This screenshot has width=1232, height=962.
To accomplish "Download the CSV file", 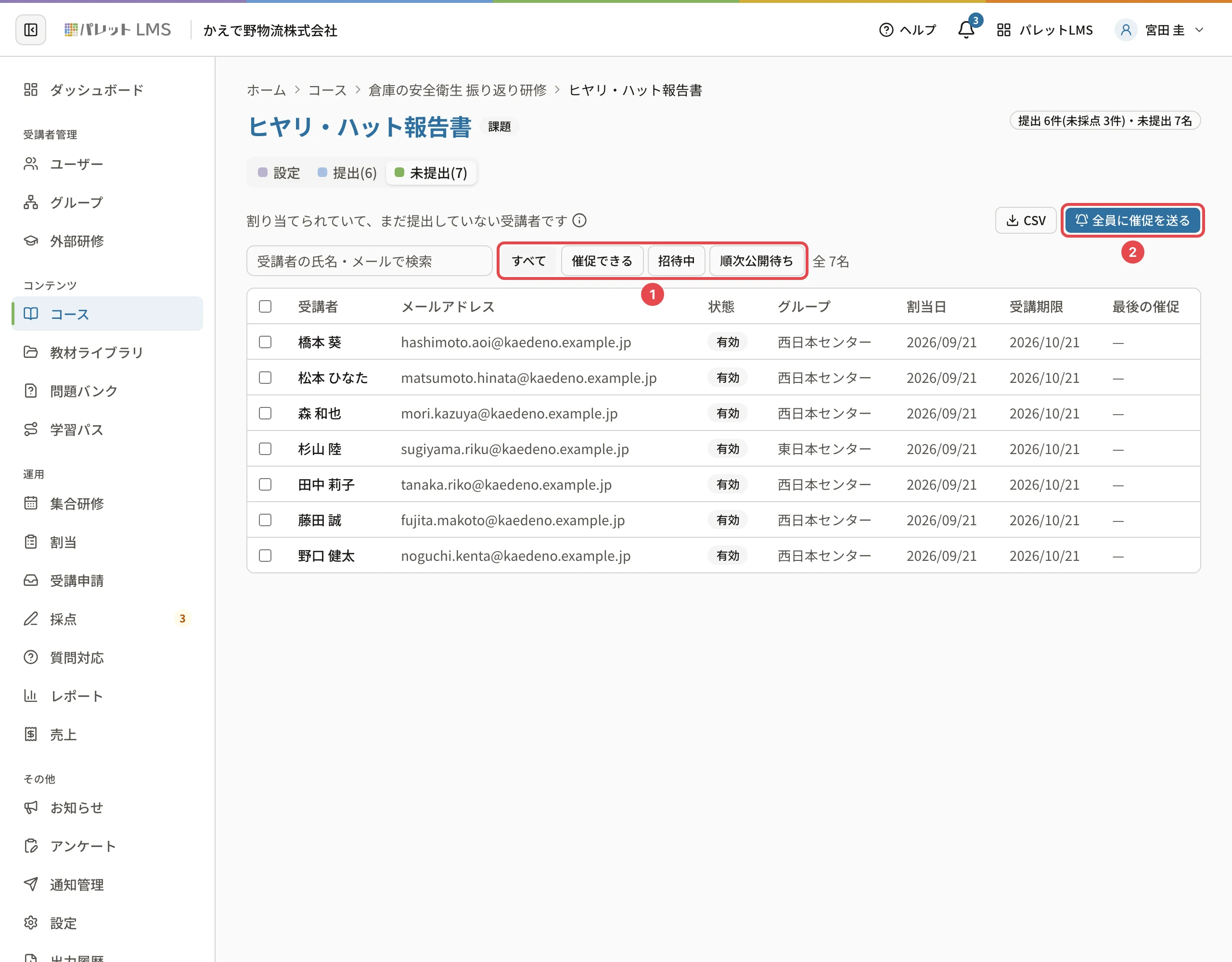I will (x=1026, y=220).
